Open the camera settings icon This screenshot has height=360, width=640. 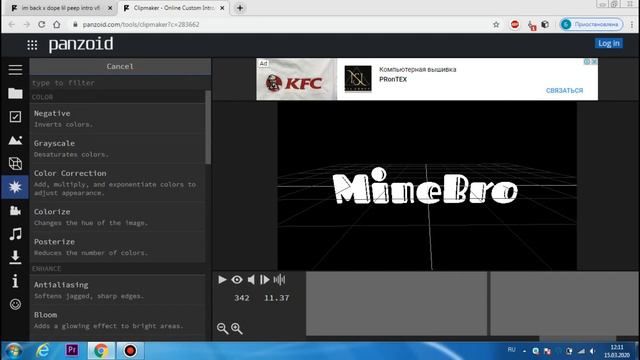click(x=15, y=211)
